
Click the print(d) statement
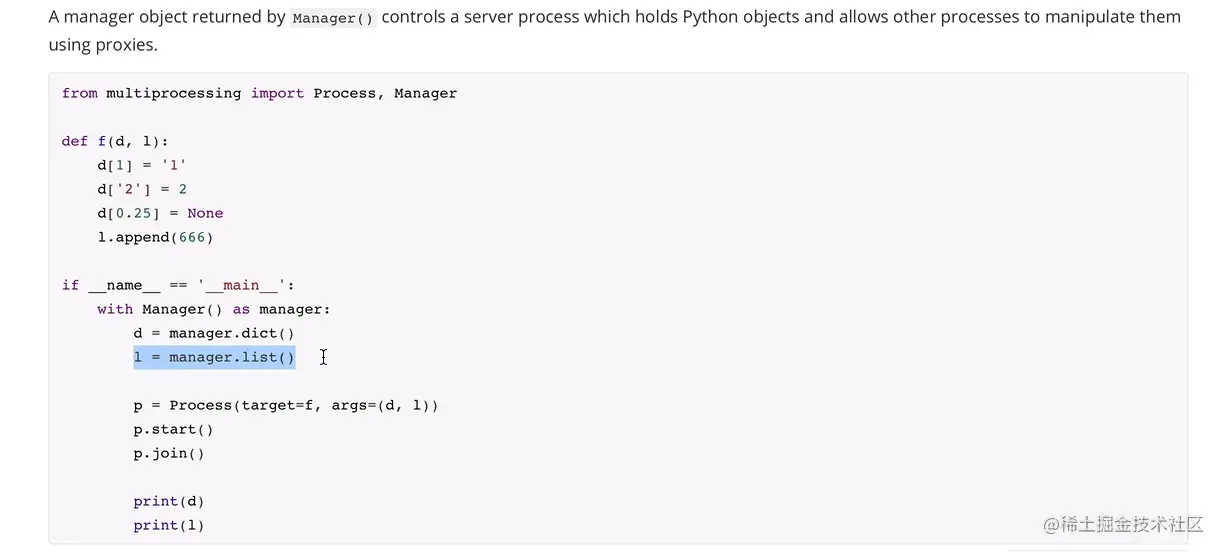169,501
